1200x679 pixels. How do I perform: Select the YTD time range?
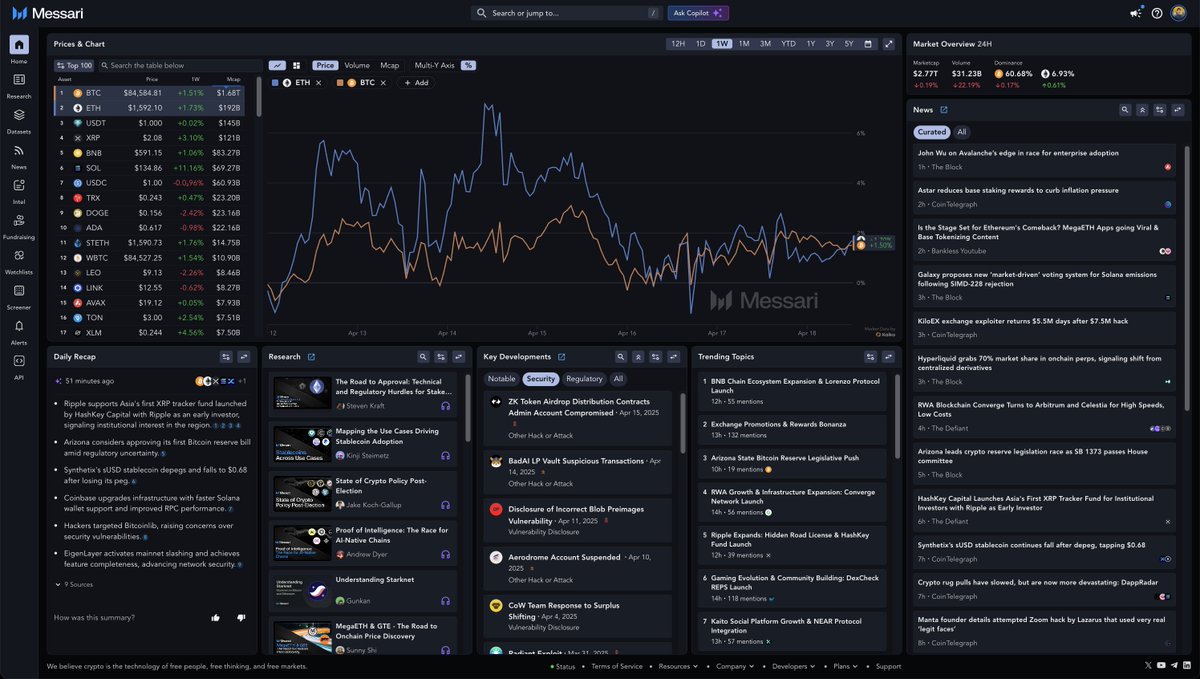click(788, 44)
